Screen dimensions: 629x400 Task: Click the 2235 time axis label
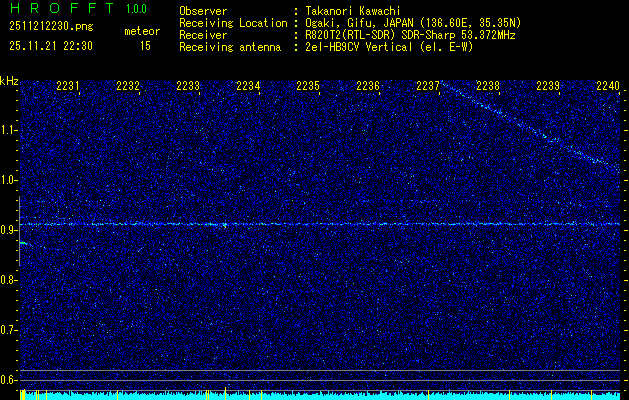(308, 86)
